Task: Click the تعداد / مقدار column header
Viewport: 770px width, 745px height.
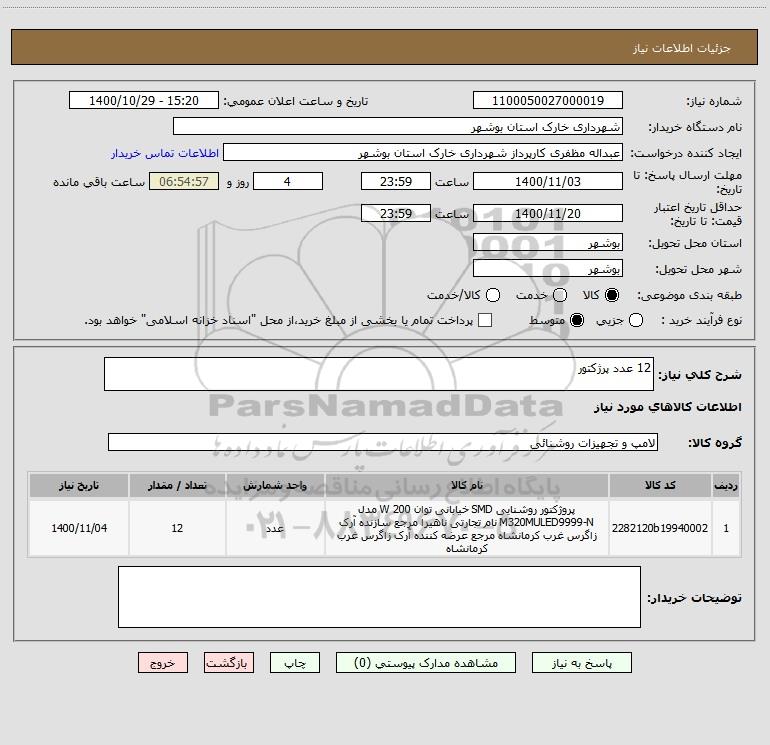Action: [x=177, y=485]
